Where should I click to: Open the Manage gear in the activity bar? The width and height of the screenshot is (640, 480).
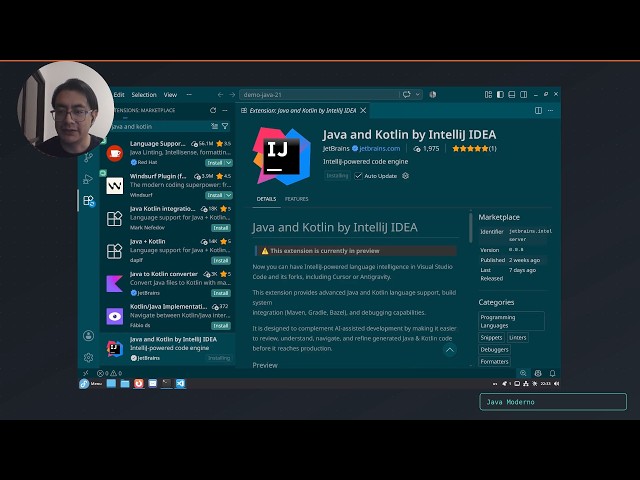[89, 358]
